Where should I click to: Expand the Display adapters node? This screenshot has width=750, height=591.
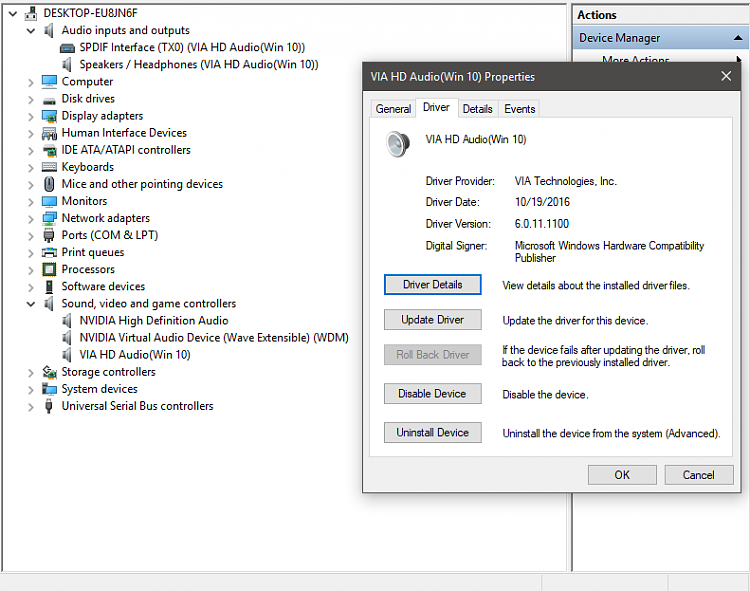pos(31,117)
